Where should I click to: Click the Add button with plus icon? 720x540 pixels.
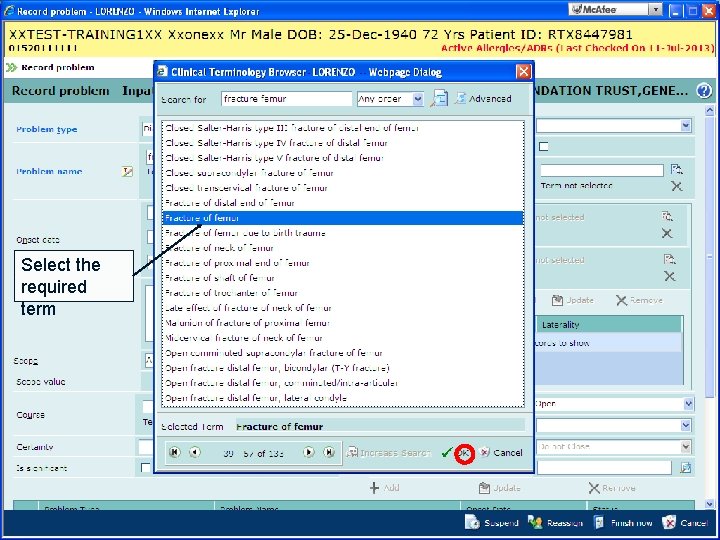tap(384, 488)
